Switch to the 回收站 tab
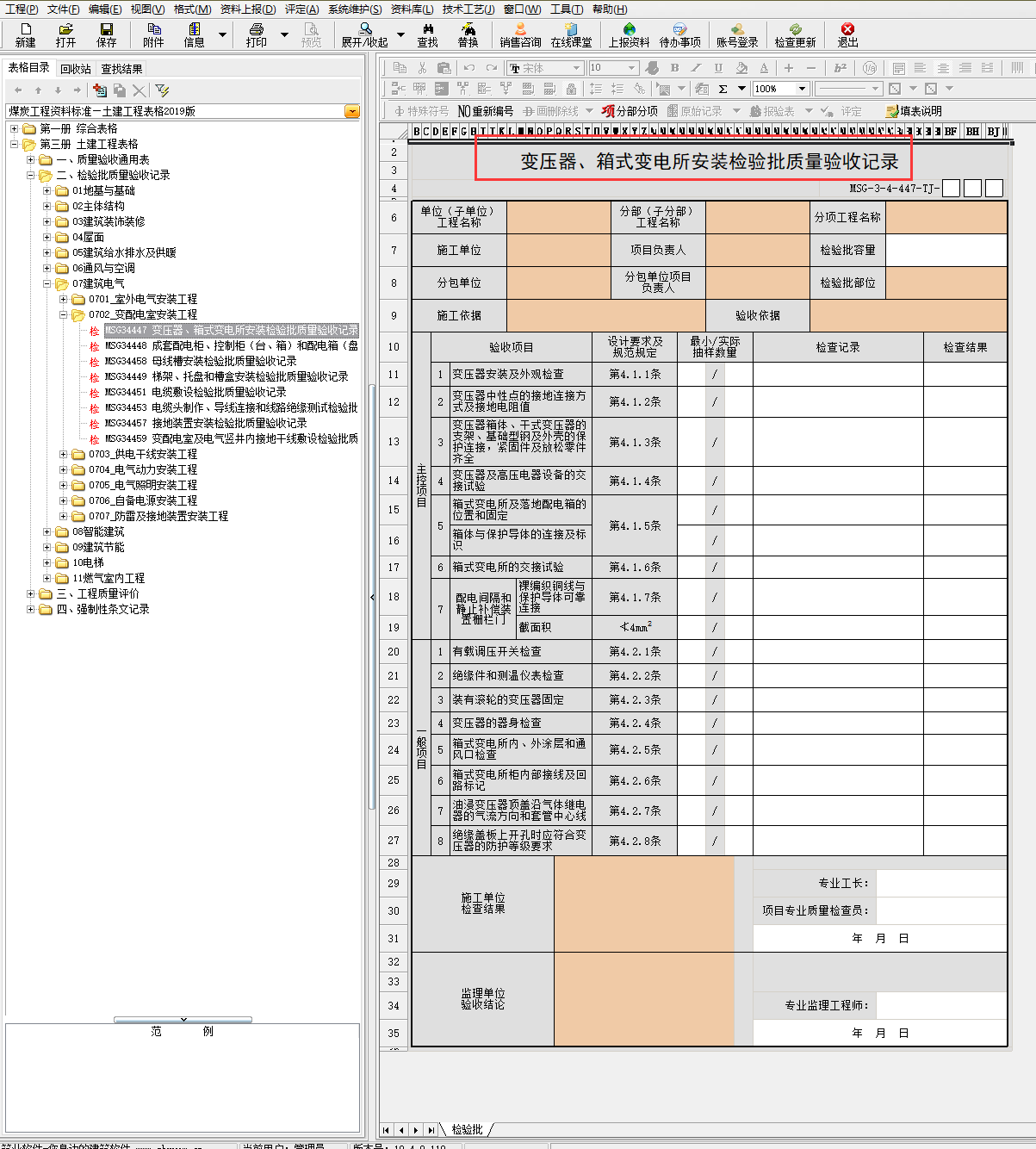The width and height of the screenshot is (1036, 1149). [76, 69]
